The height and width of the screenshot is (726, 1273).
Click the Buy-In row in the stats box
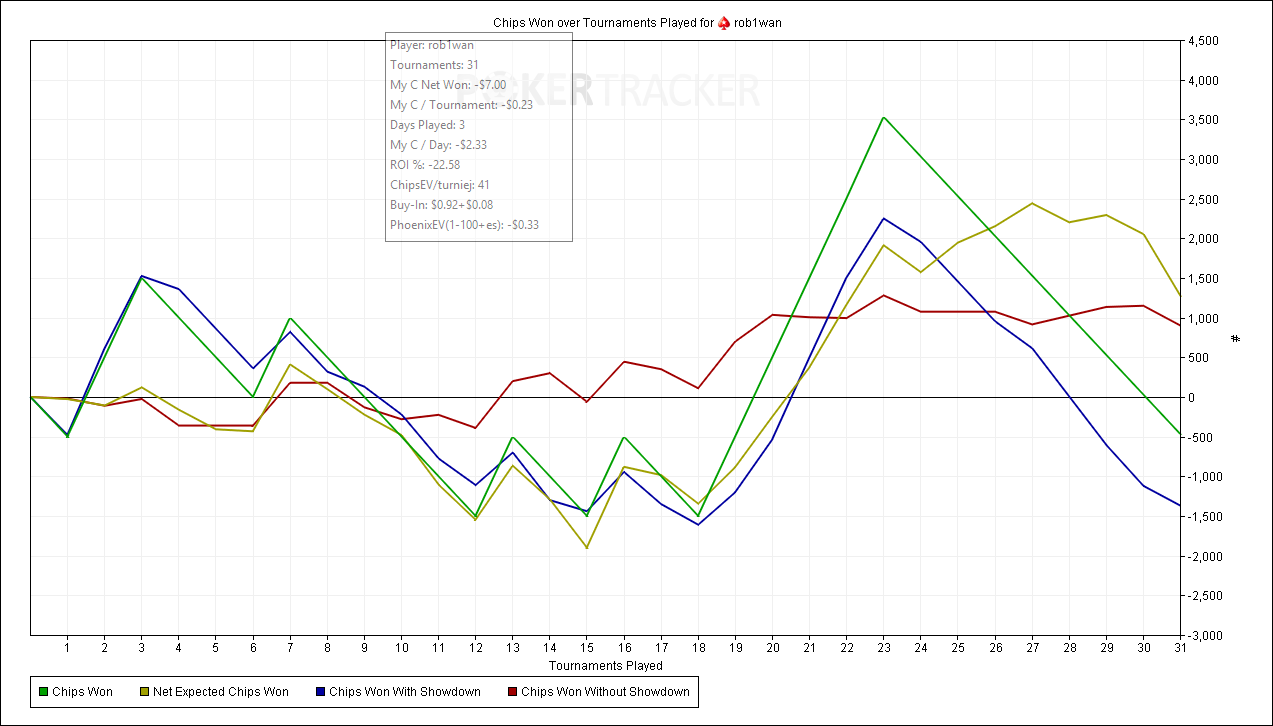(x=439, y=205)
